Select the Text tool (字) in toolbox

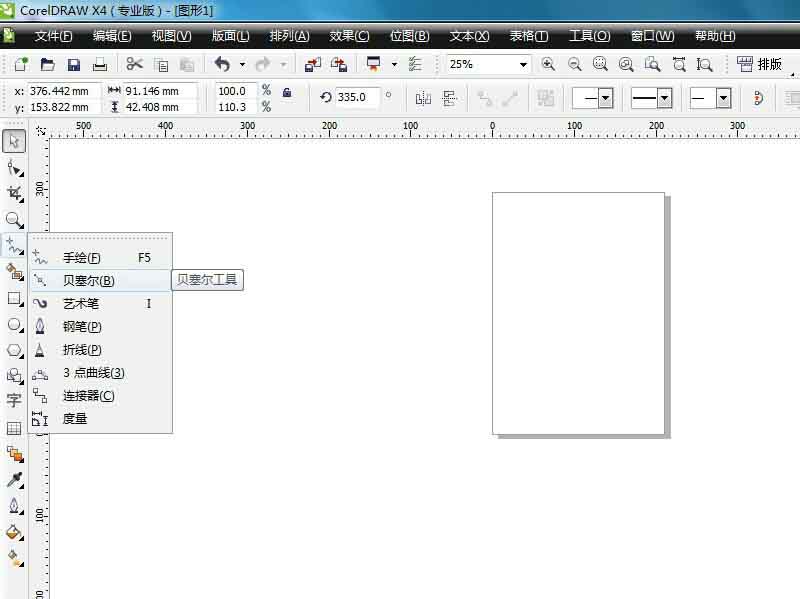pos(14,401)
